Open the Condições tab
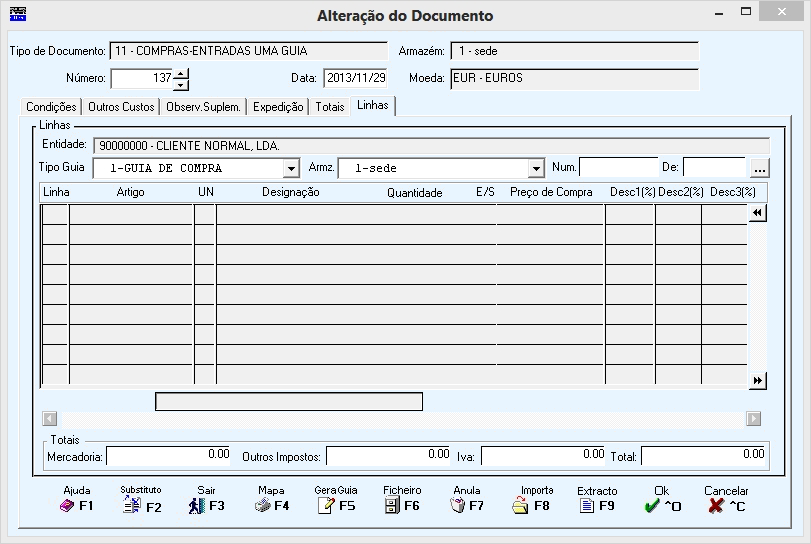 click(51, 107)
